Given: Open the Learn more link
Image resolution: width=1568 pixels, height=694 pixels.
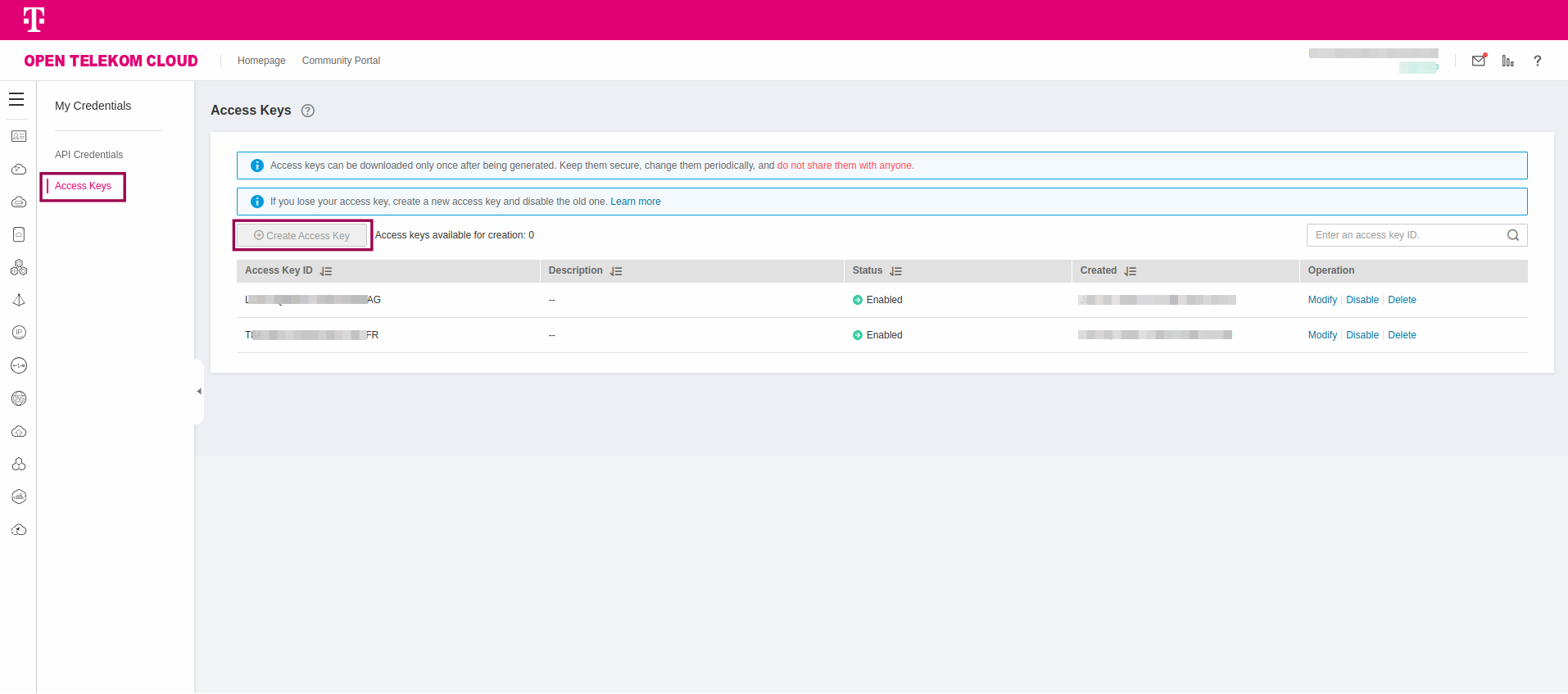Looking at the screenshot, I should (x=635, y=202).
